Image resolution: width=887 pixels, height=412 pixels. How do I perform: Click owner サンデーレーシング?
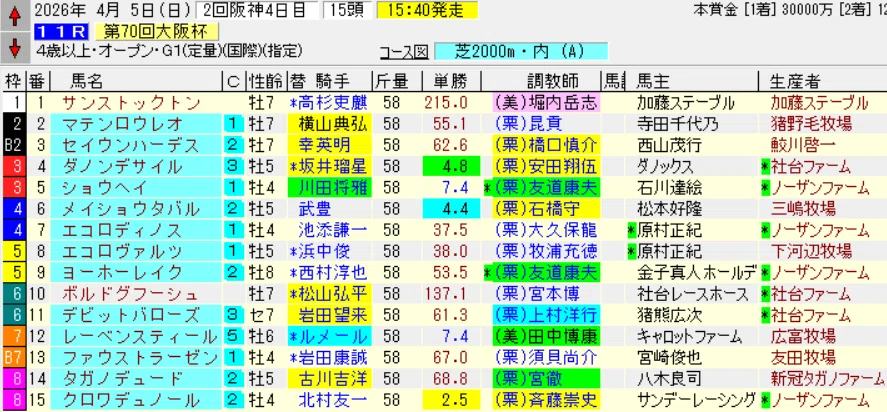click(x=696, y=401)
